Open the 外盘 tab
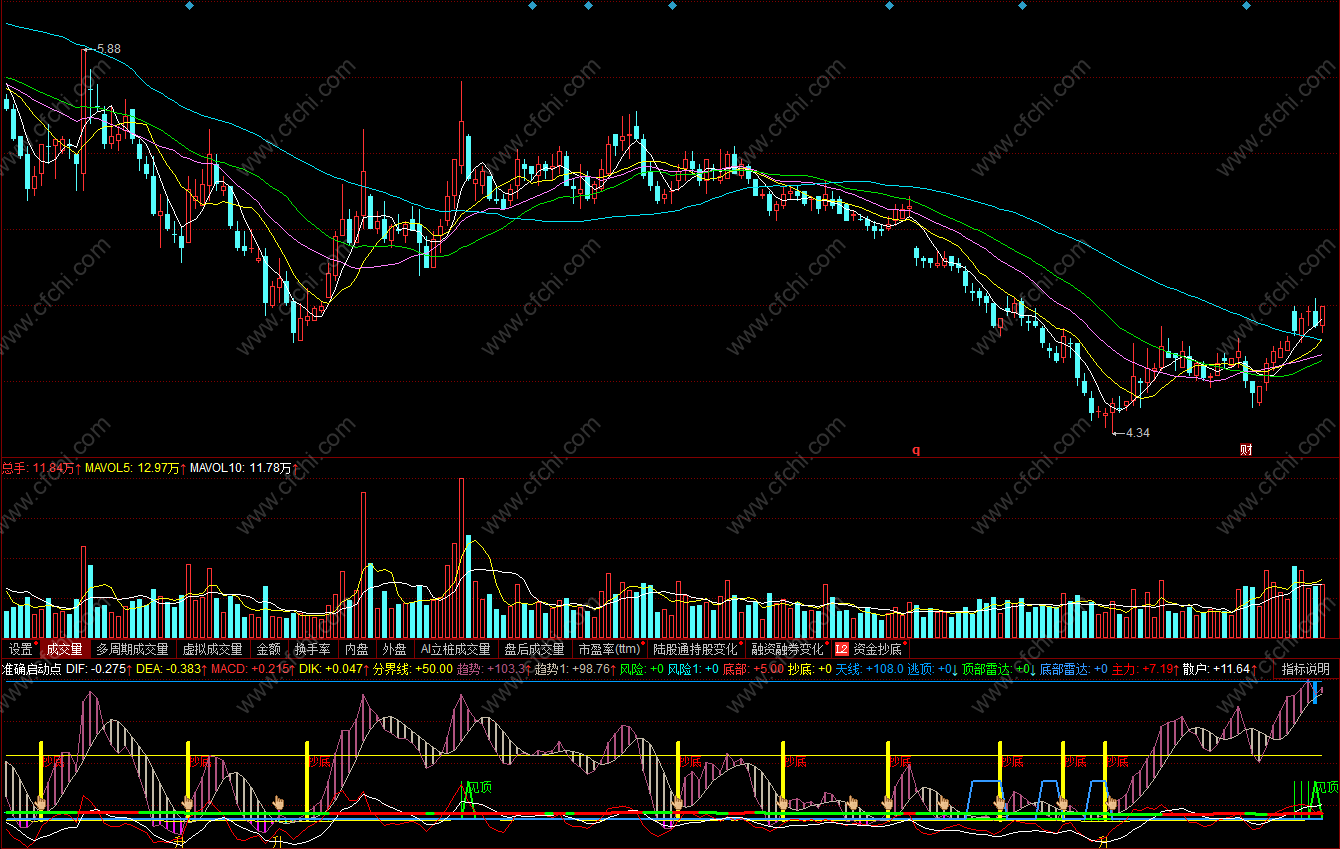Image resolution: width=1340 pixels, height=849 pixels. (x=395, y=649)
